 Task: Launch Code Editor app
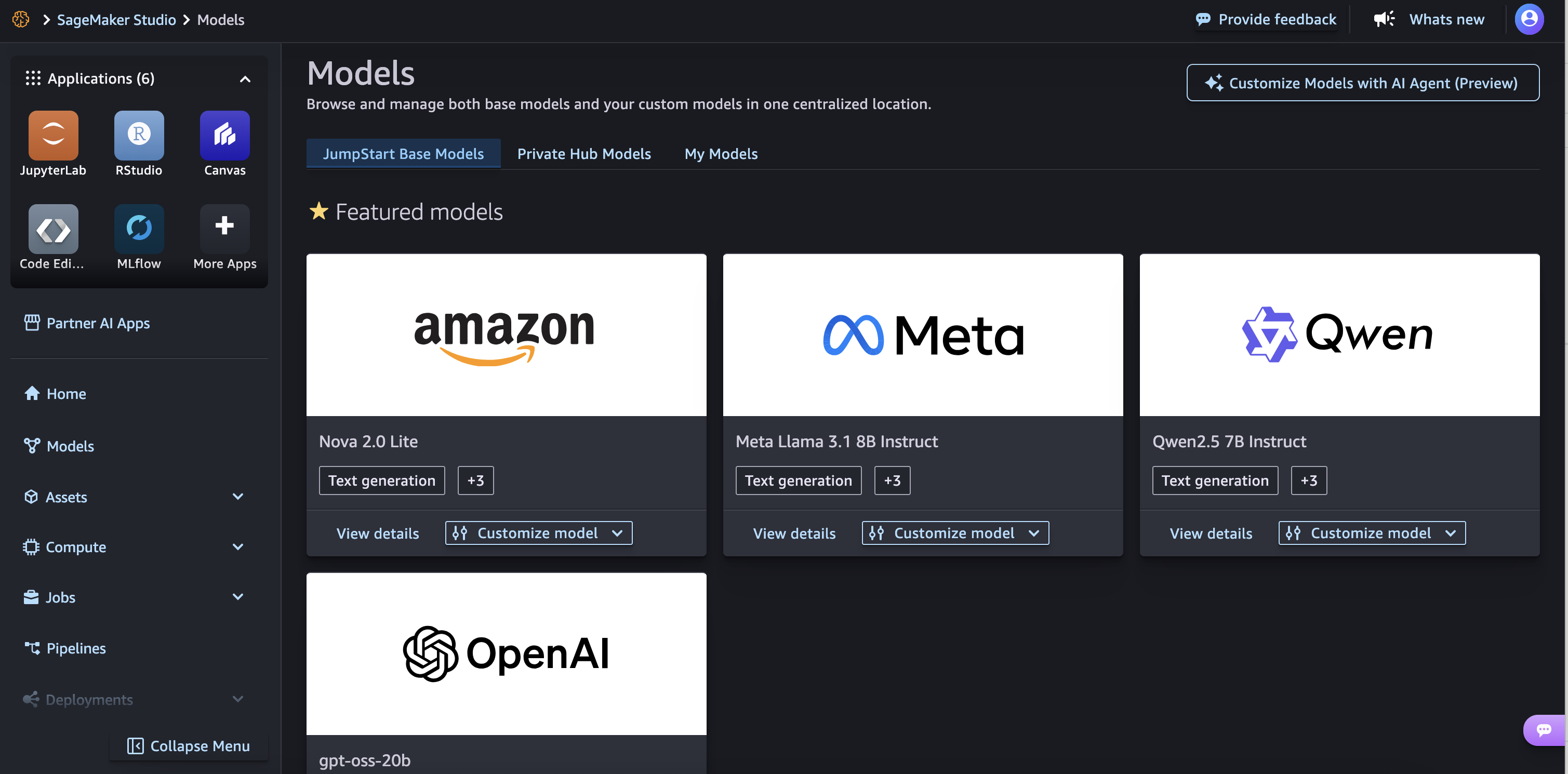click(53, 229)
